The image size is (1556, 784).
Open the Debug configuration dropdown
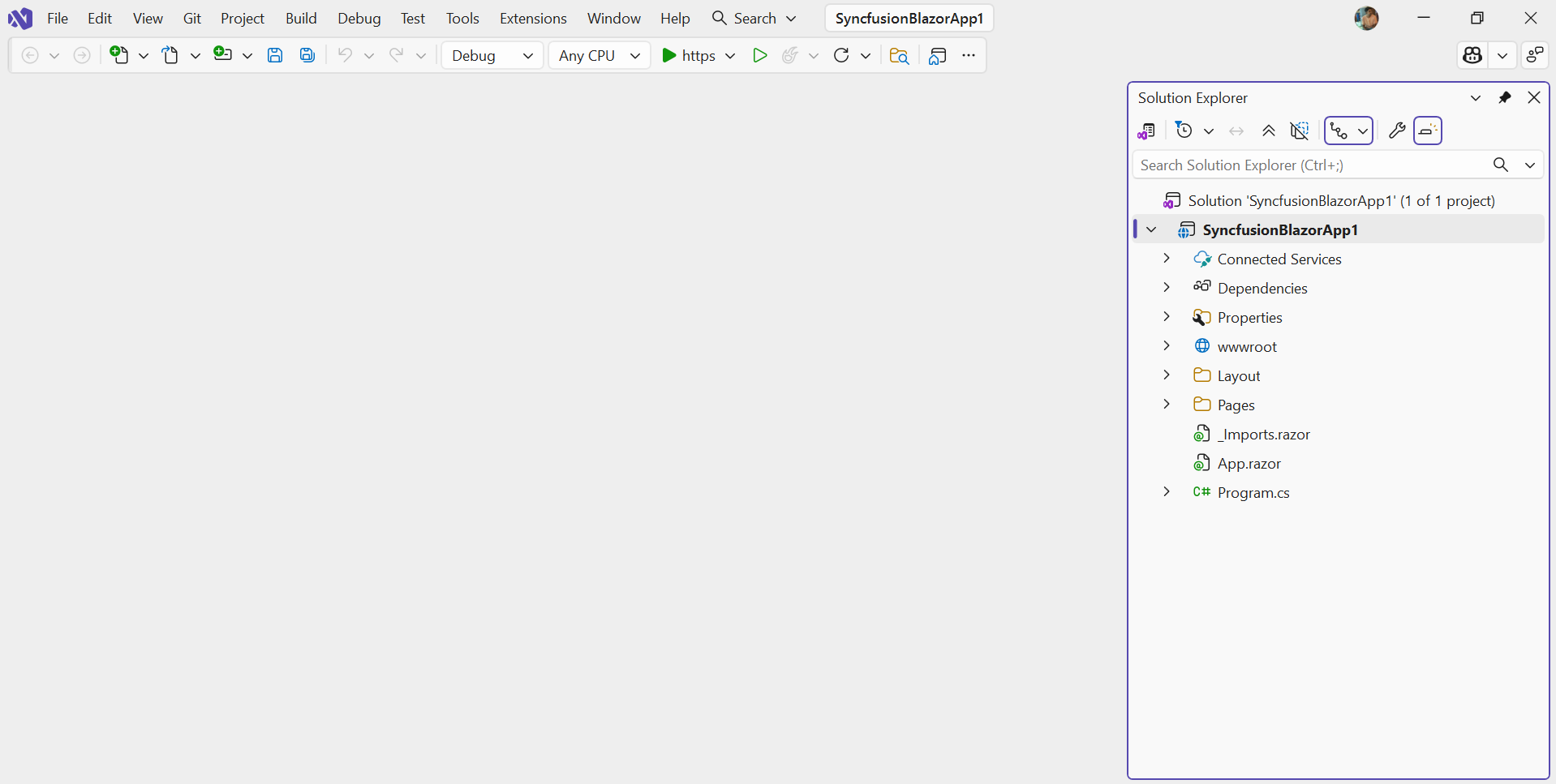pyautogui.click(x=492, y=55)
